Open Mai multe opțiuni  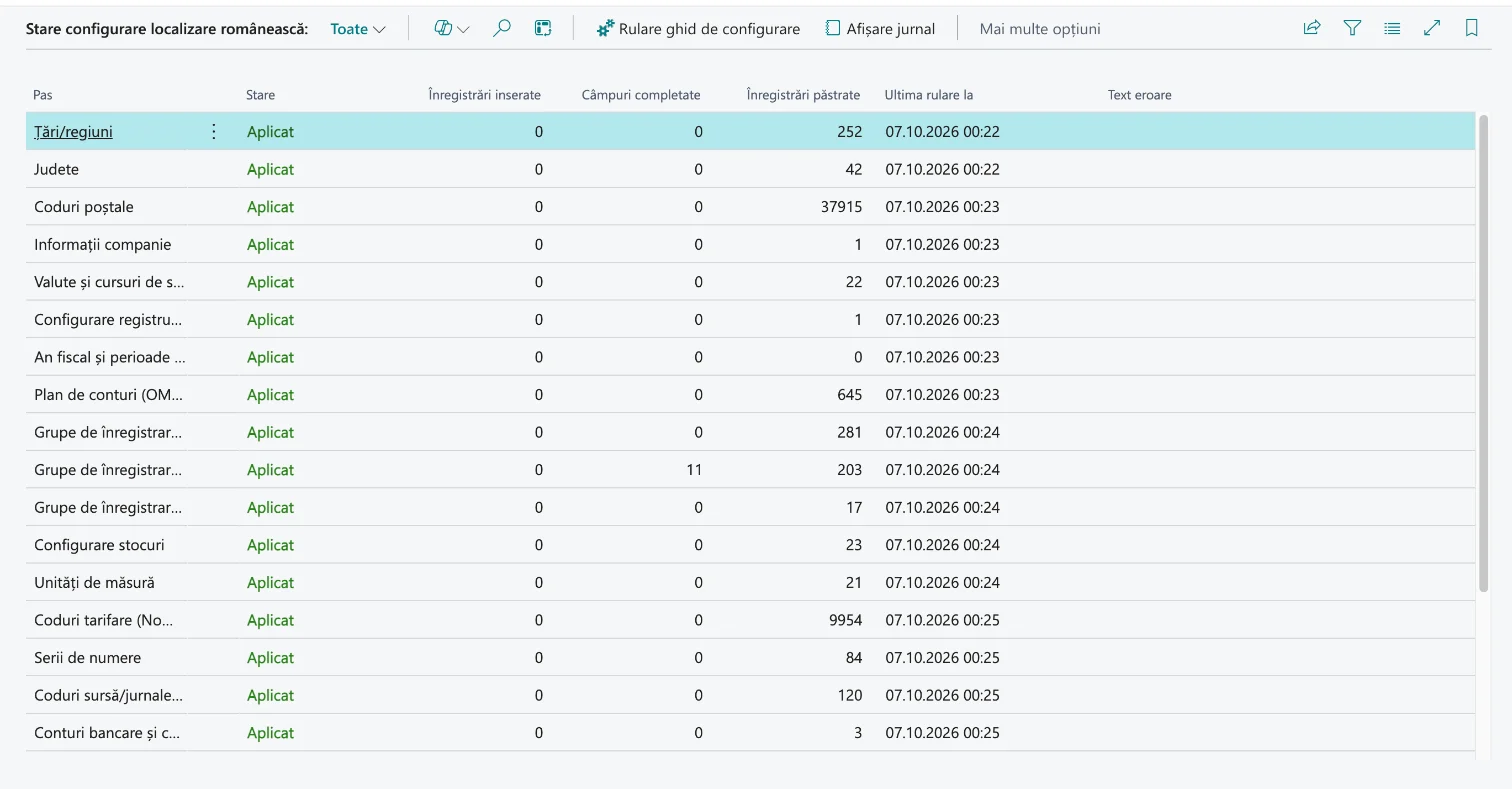[1040, 29]
